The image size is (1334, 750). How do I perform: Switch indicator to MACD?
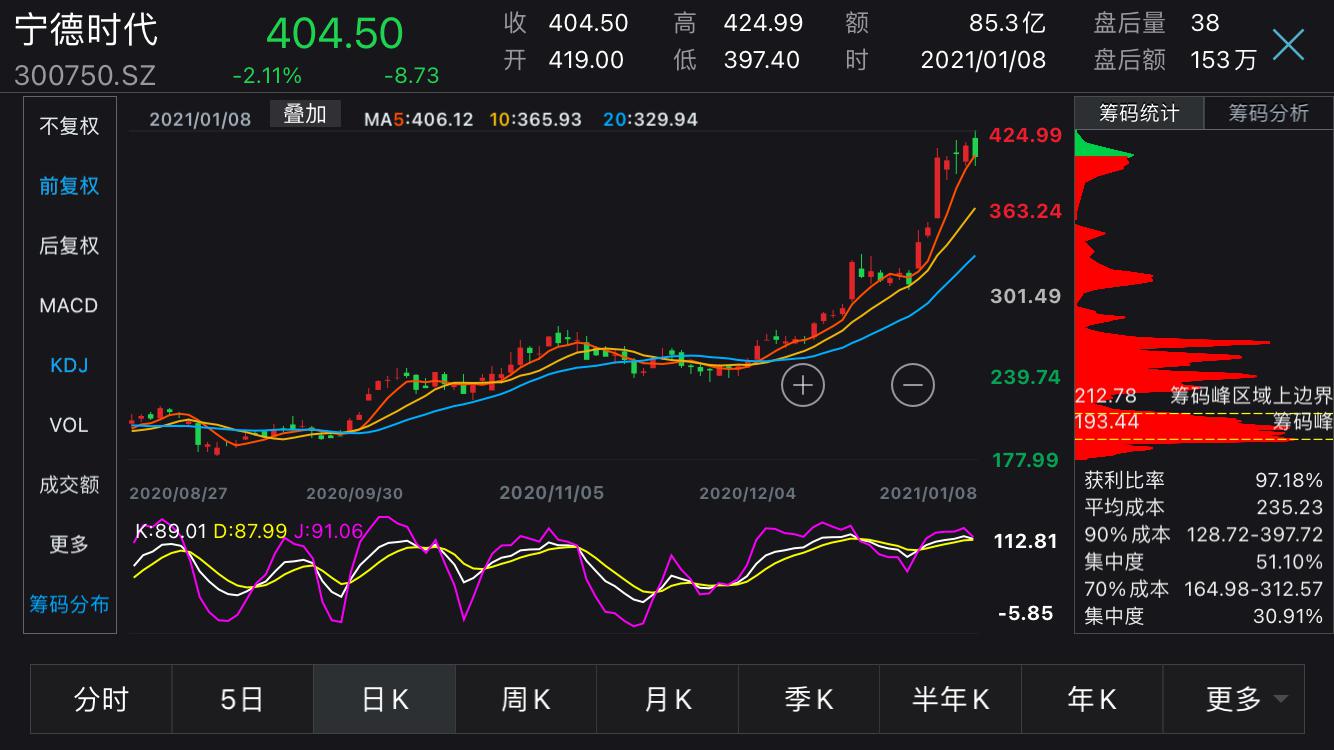click(69, 306)
